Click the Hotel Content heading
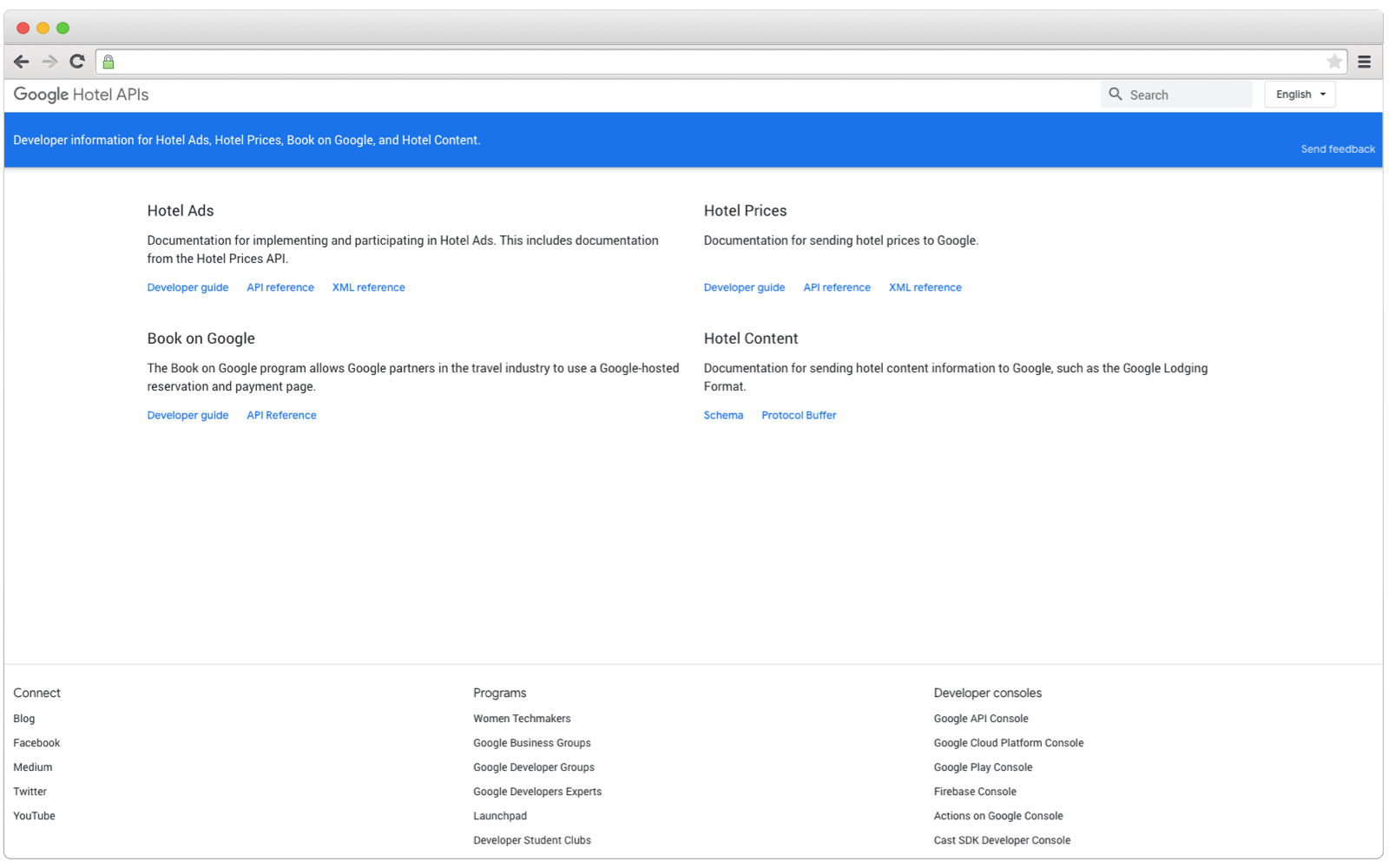1389x868 pixels. point(751,339)
